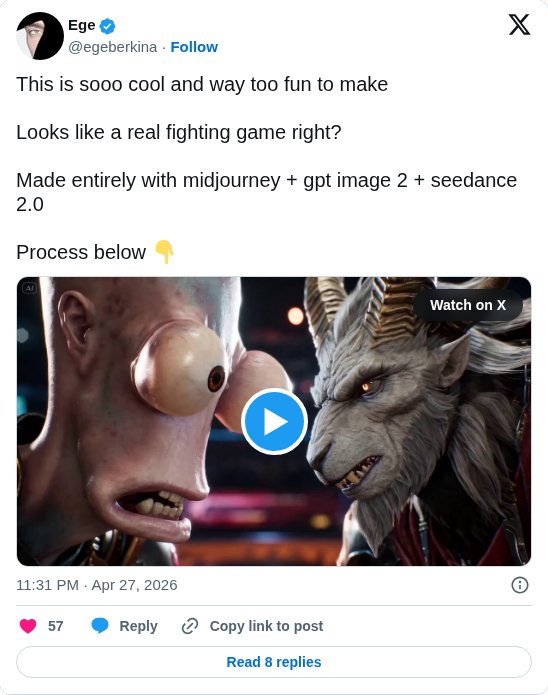Screen dimensions: 548x695
Task: Open Ege's profile avatar picture
Action: coord(40,36)
